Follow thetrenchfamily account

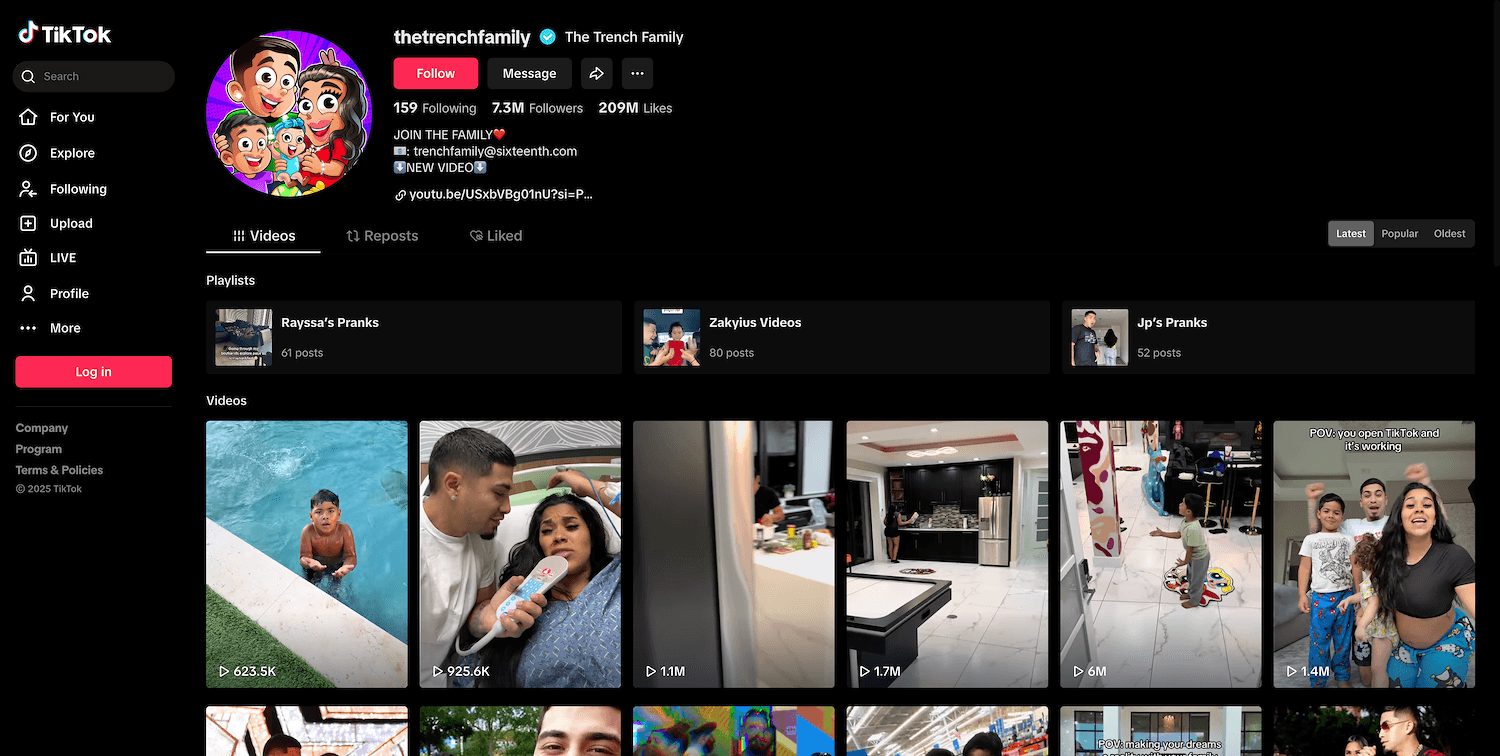[435, 73]
